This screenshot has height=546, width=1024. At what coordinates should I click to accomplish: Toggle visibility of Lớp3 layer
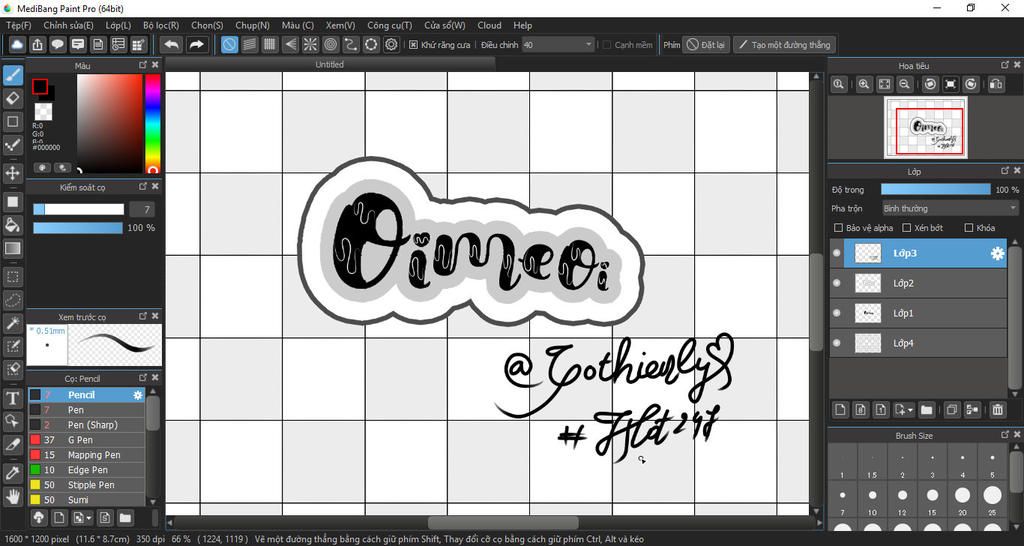coord(837,253)
